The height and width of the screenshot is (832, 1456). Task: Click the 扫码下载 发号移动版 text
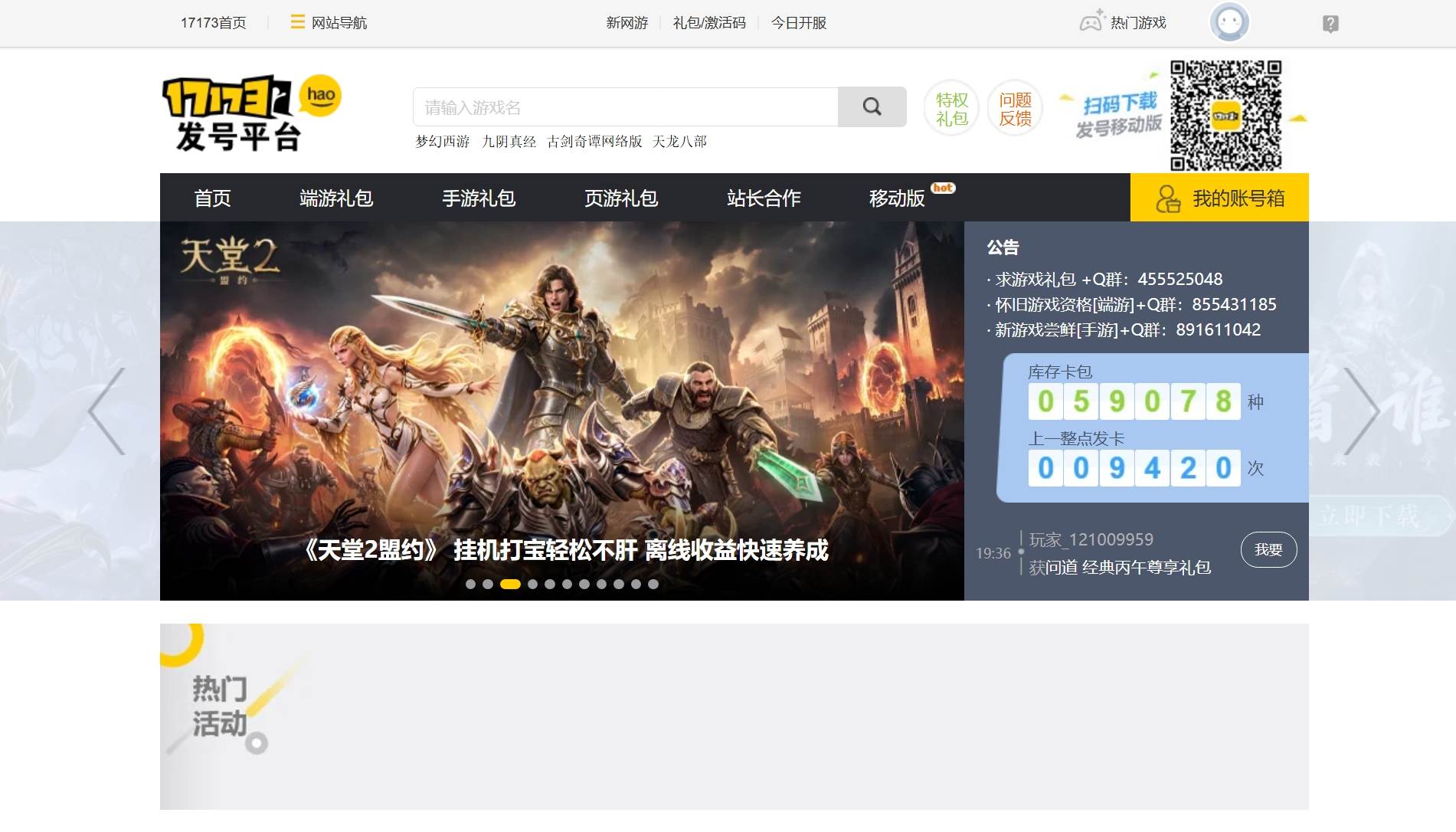pos(1119,113)
